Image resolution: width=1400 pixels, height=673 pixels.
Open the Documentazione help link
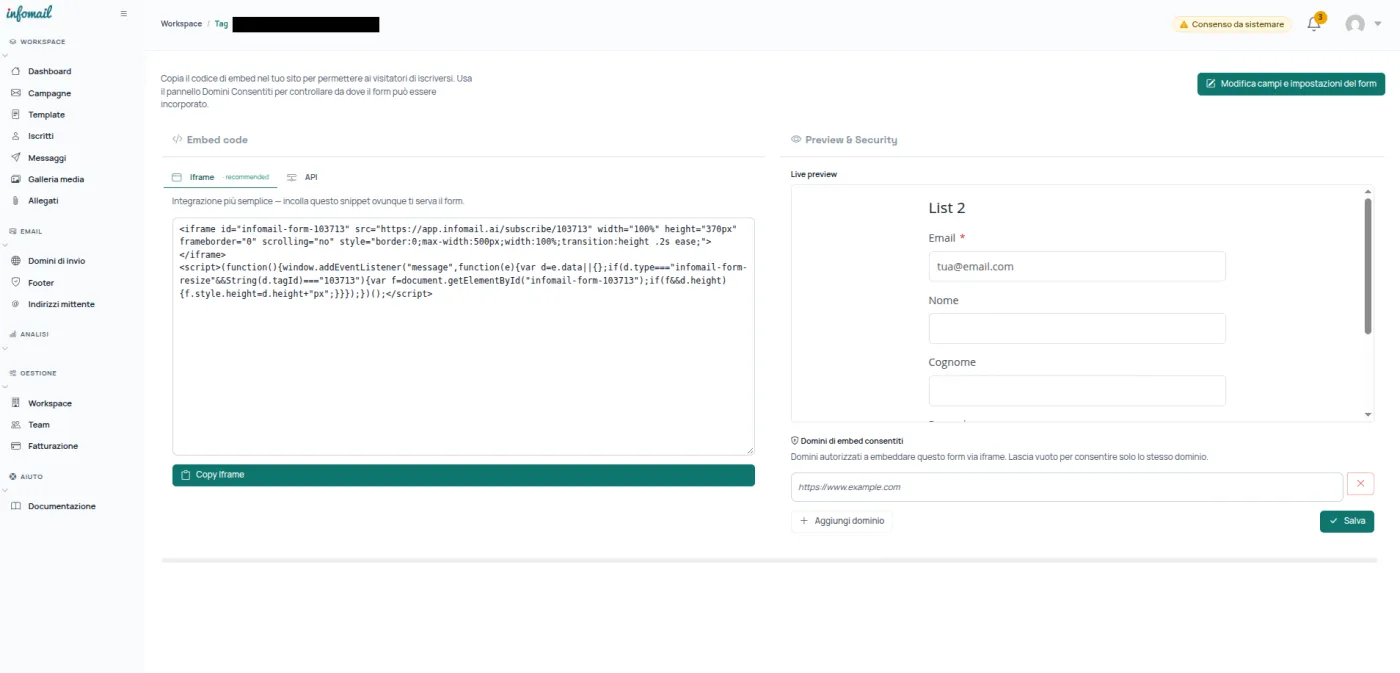pos(62,506)
